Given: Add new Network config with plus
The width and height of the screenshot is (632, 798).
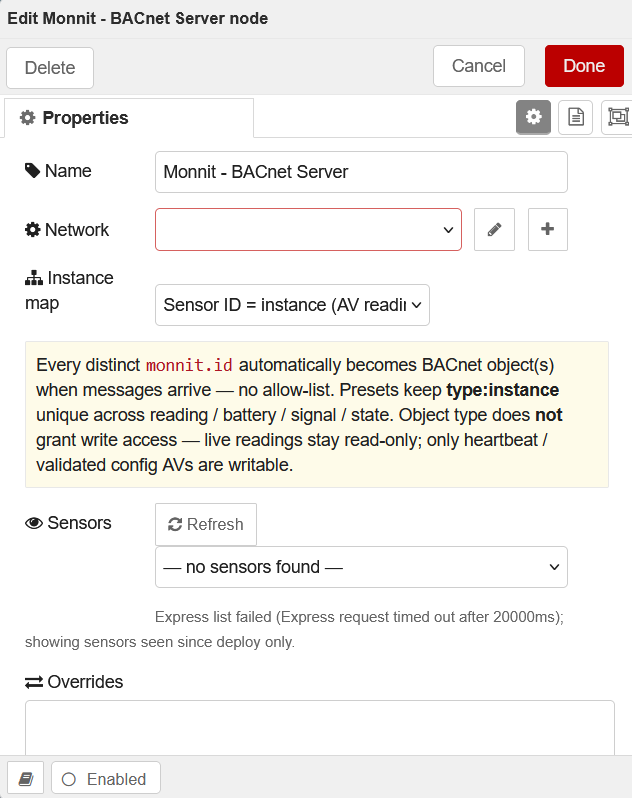Looking at the screenshot, I should pyautogui.click(x=548, y=230).
